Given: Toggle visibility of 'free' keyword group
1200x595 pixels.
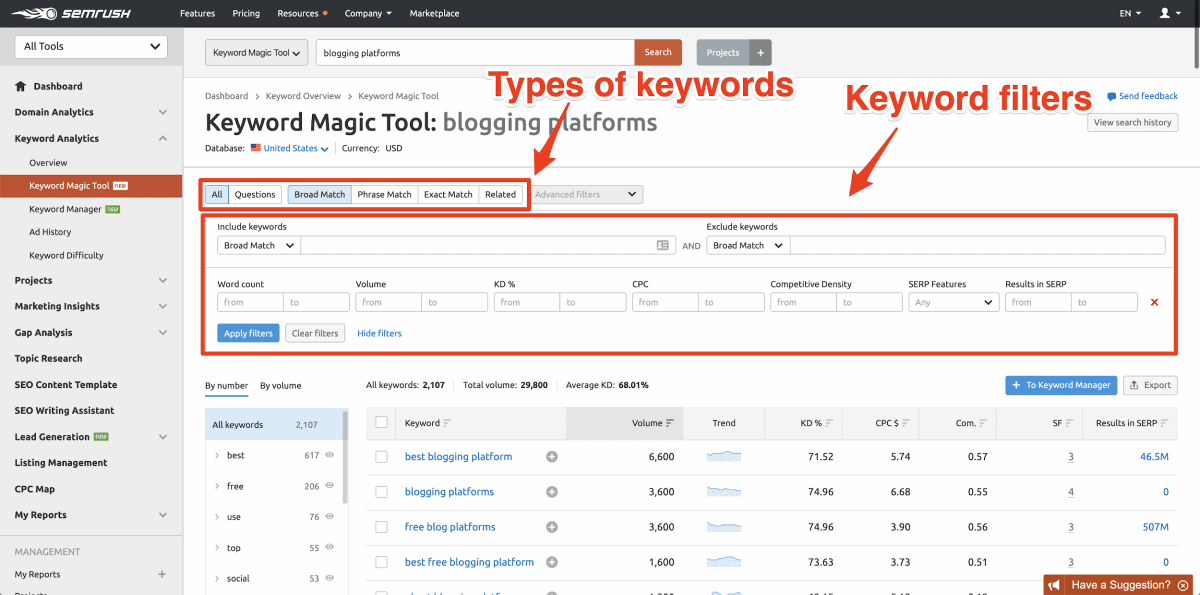Looking at the screenshot, I should [x=329, y=486].
